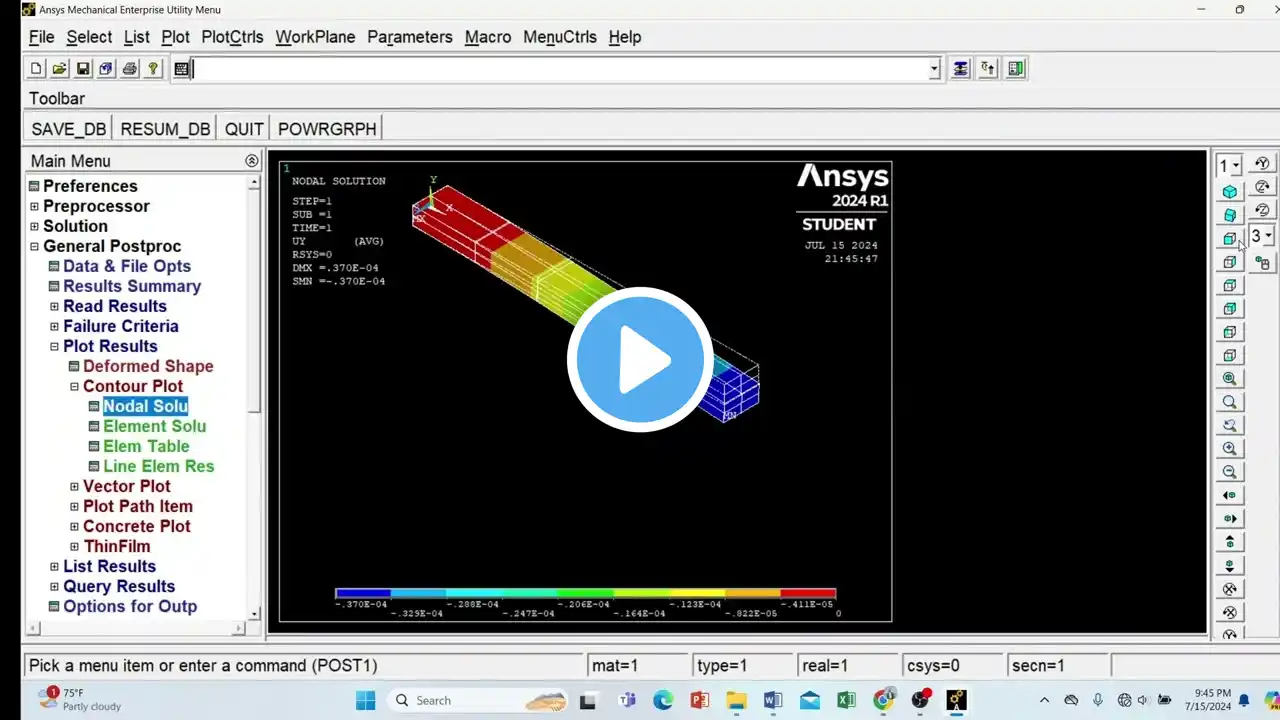This screenshot has width=1280, height=720.
Task: Click the Fit View magnifier icon
Action: pos(1230,379)
